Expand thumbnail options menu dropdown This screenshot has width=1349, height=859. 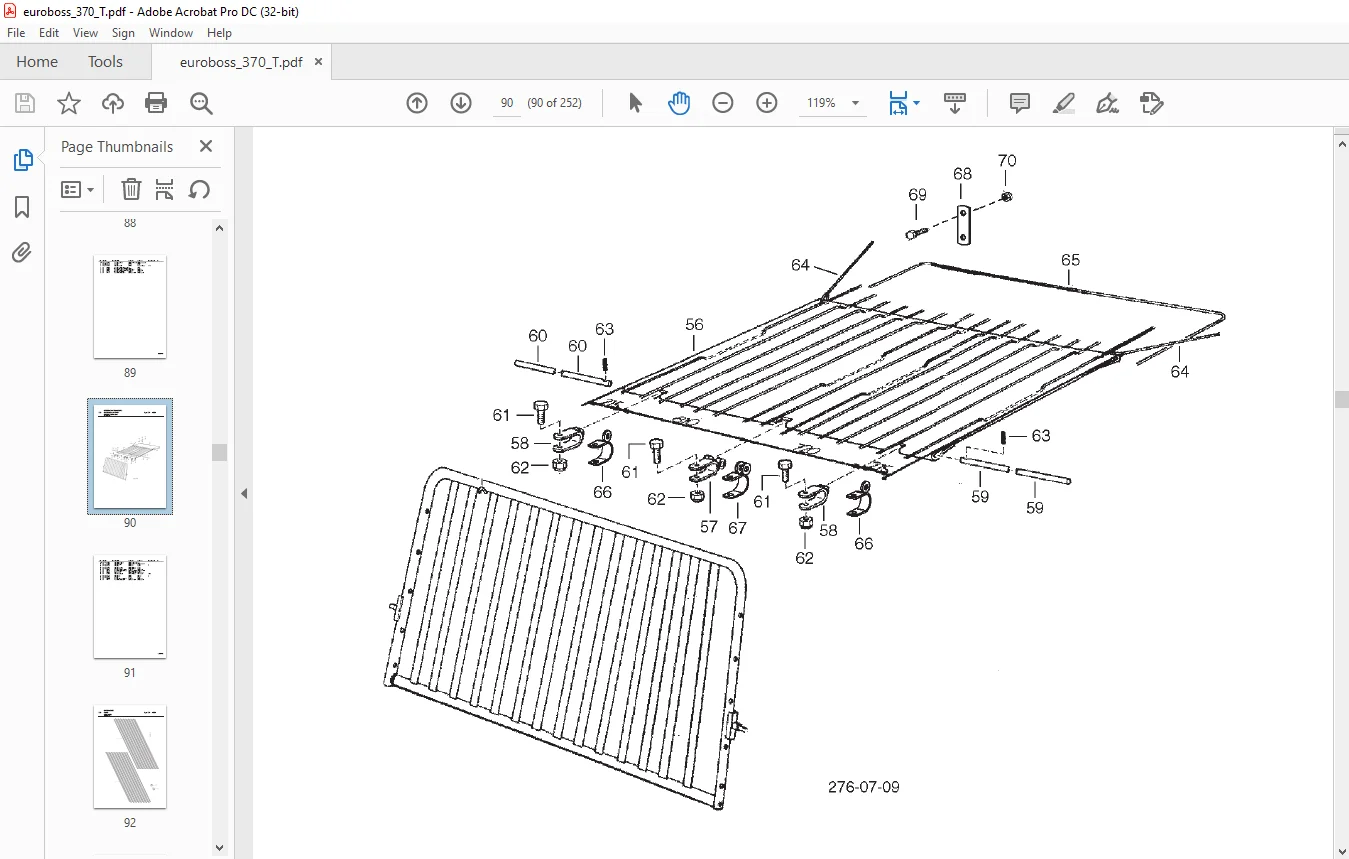point(78,189)
